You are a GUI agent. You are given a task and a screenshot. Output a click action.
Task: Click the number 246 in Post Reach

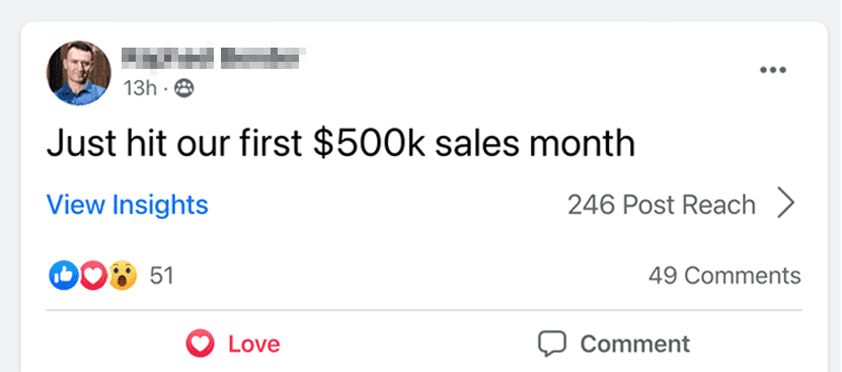pos(590,205)
